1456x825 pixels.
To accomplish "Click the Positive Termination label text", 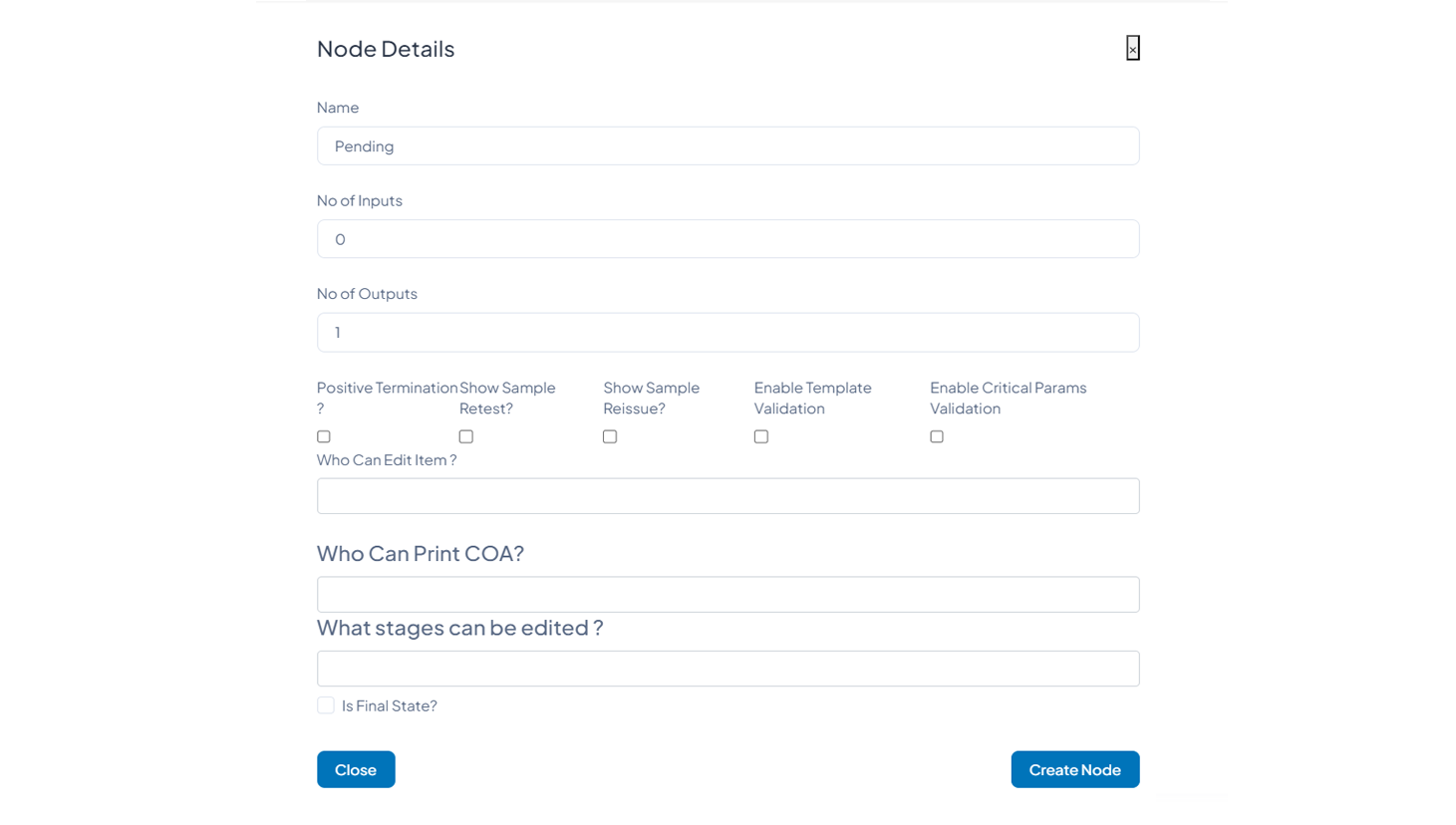I will 387,388.
